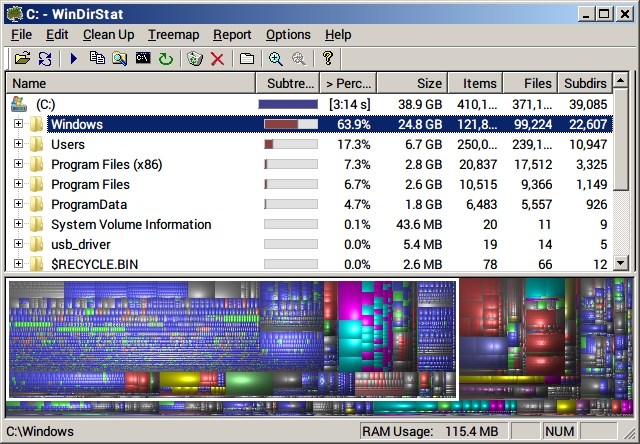Image resolution: width=640 pixels, height=444 pixels.
Task: Click the green Refresh Selected icon
Action: click(x=166, y=59)
